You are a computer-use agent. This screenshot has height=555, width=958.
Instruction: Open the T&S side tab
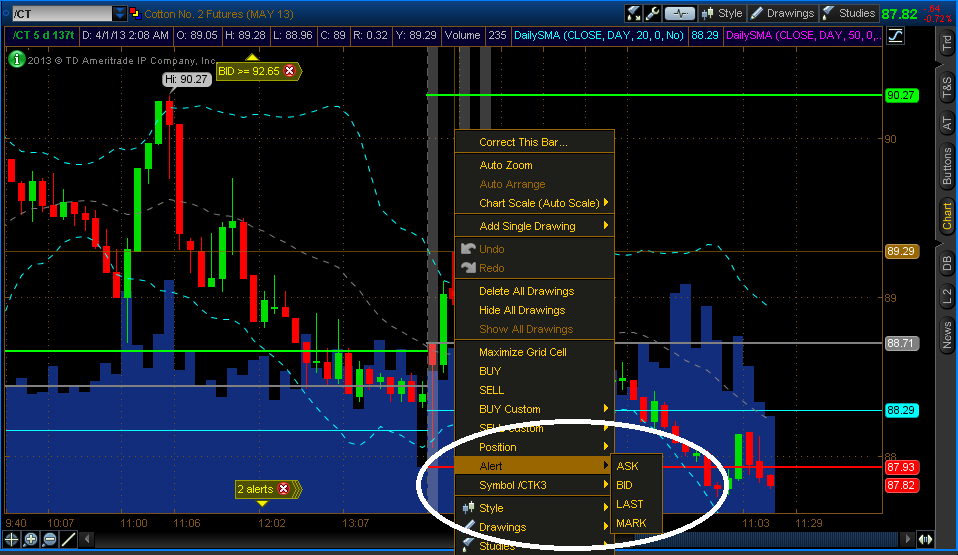[946, 87]
